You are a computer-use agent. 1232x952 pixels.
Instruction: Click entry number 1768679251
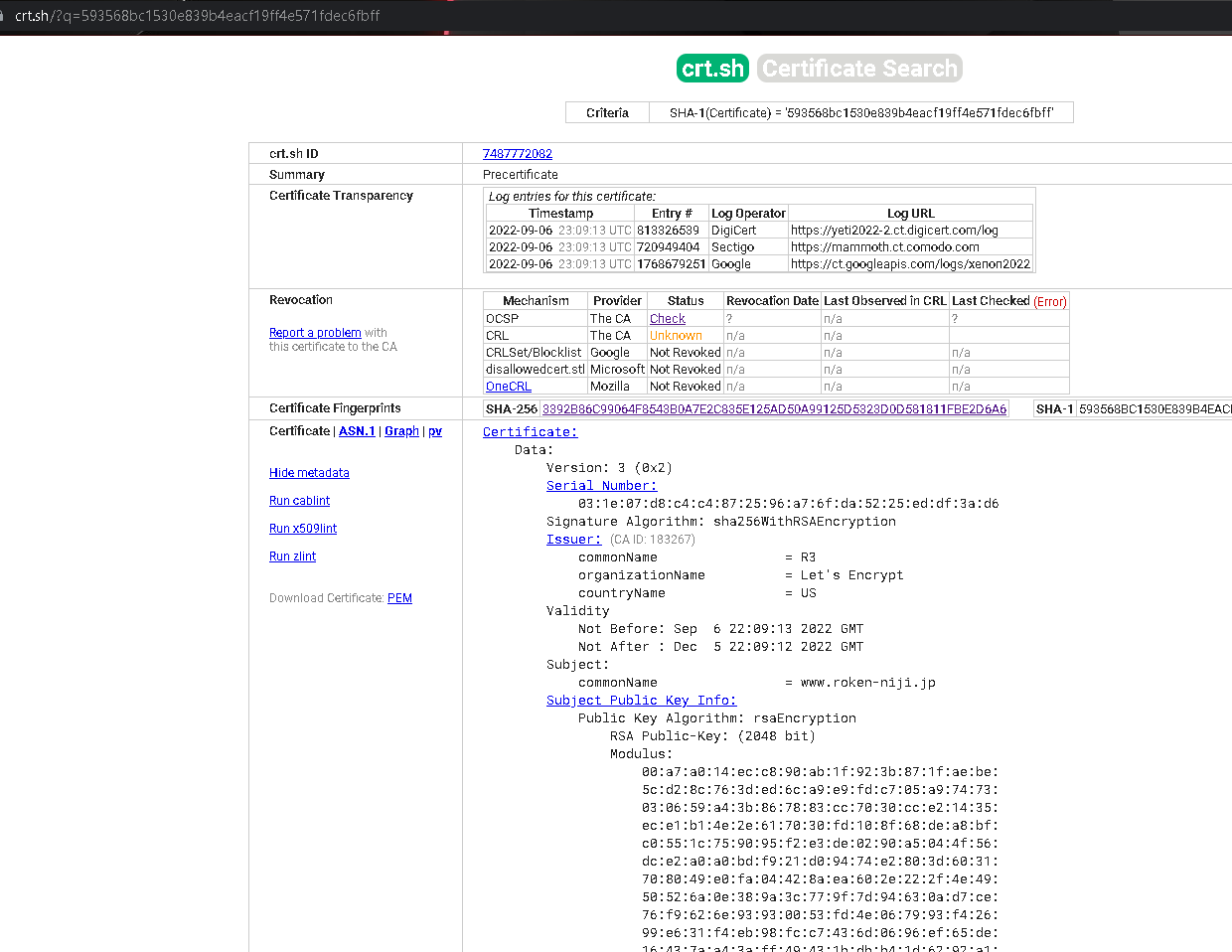coord(671,264)
